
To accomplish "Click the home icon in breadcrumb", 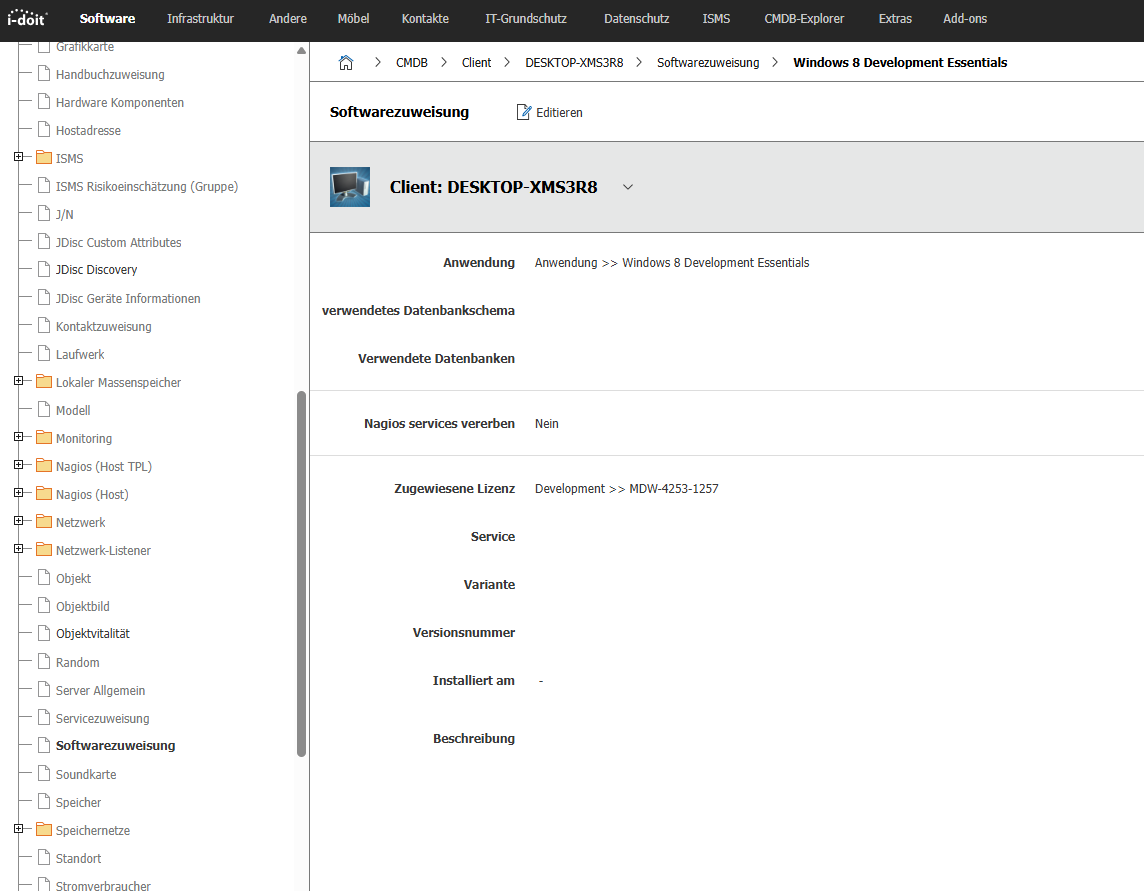I will tap(346, 63).
